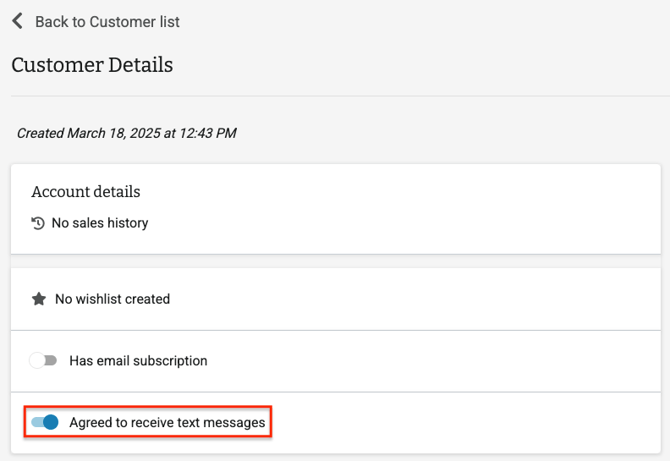Click the back chevron arrow icon
670x461 pixels.
[x=17, y=21]
